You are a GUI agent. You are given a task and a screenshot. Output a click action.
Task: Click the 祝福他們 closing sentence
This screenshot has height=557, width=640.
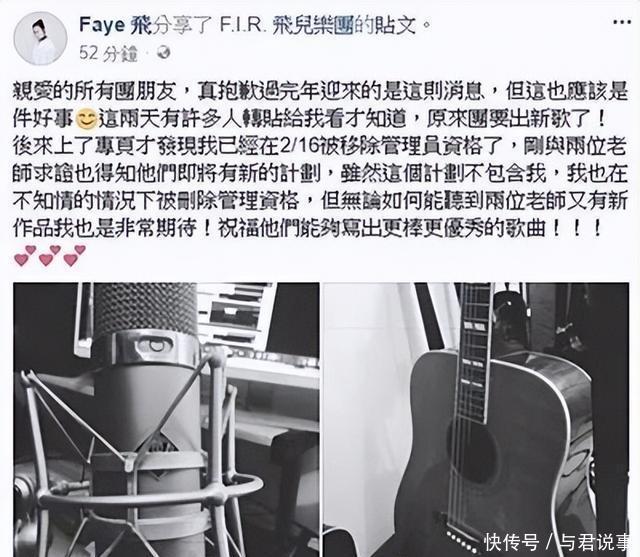[409, 229]
